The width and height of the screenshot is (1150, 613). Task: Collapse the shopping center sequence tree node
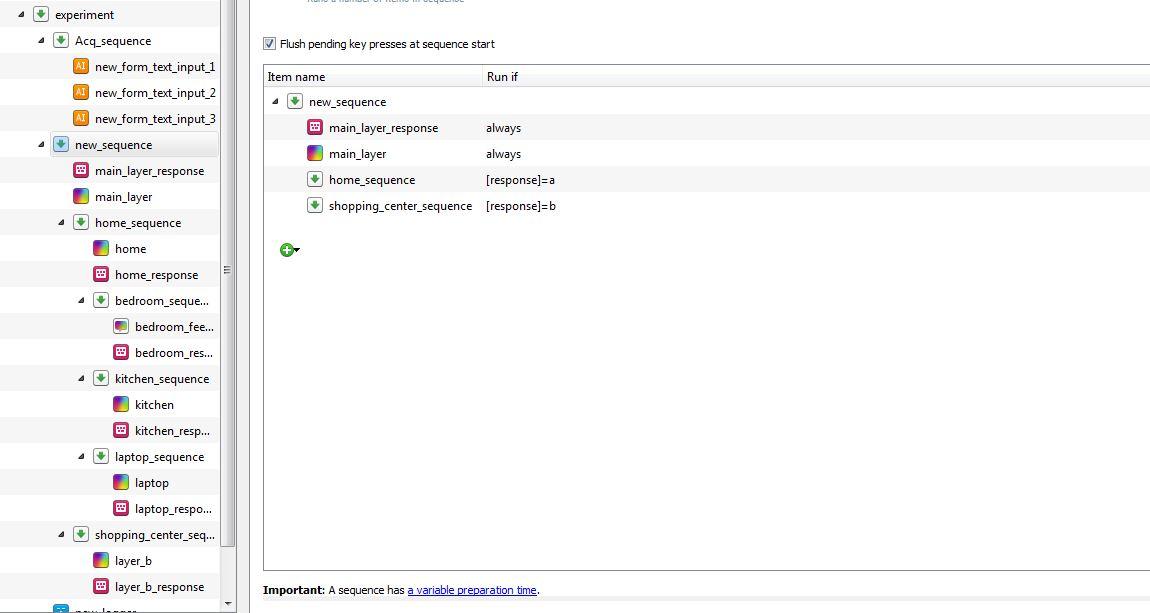point(61,535)
